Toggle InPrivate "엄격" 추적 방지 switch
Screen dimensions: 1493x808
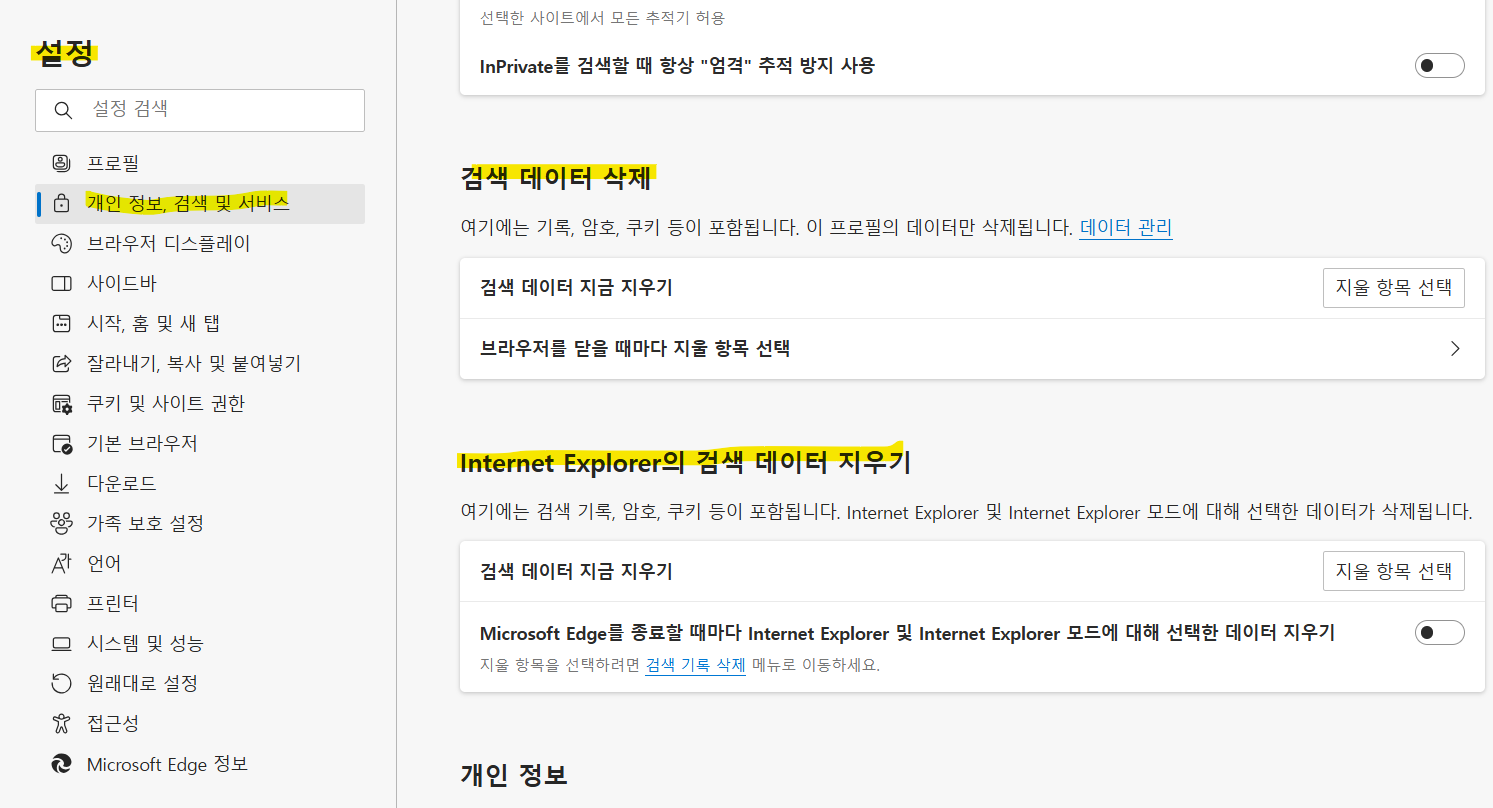tap(1439, 66)
